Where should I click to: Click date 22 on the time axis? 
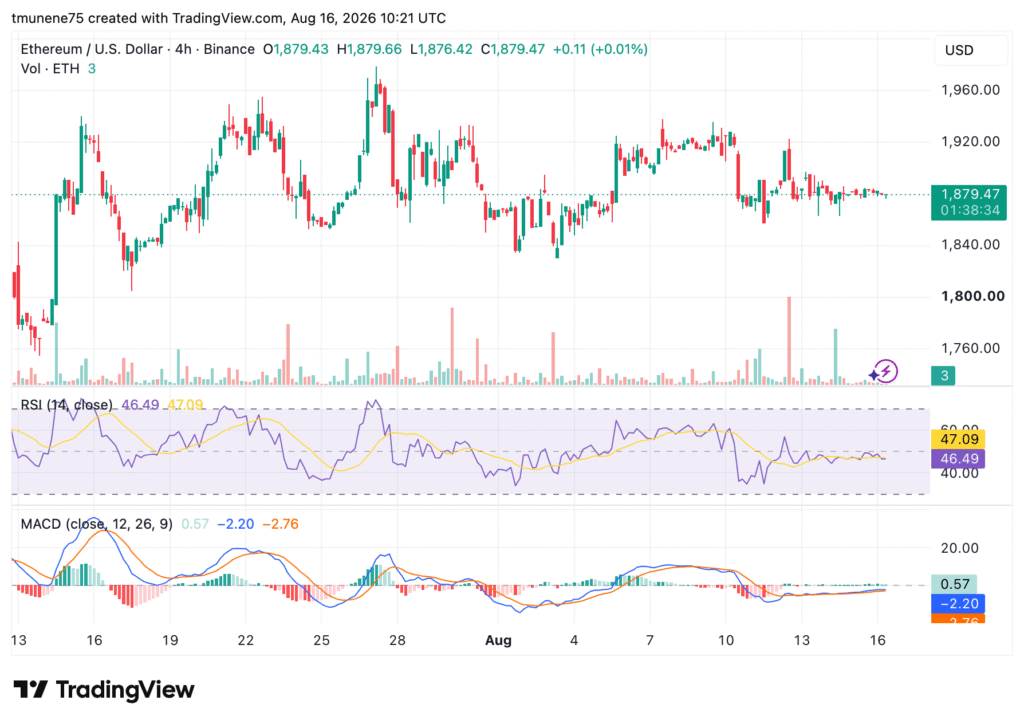click(x=246, y=640)
